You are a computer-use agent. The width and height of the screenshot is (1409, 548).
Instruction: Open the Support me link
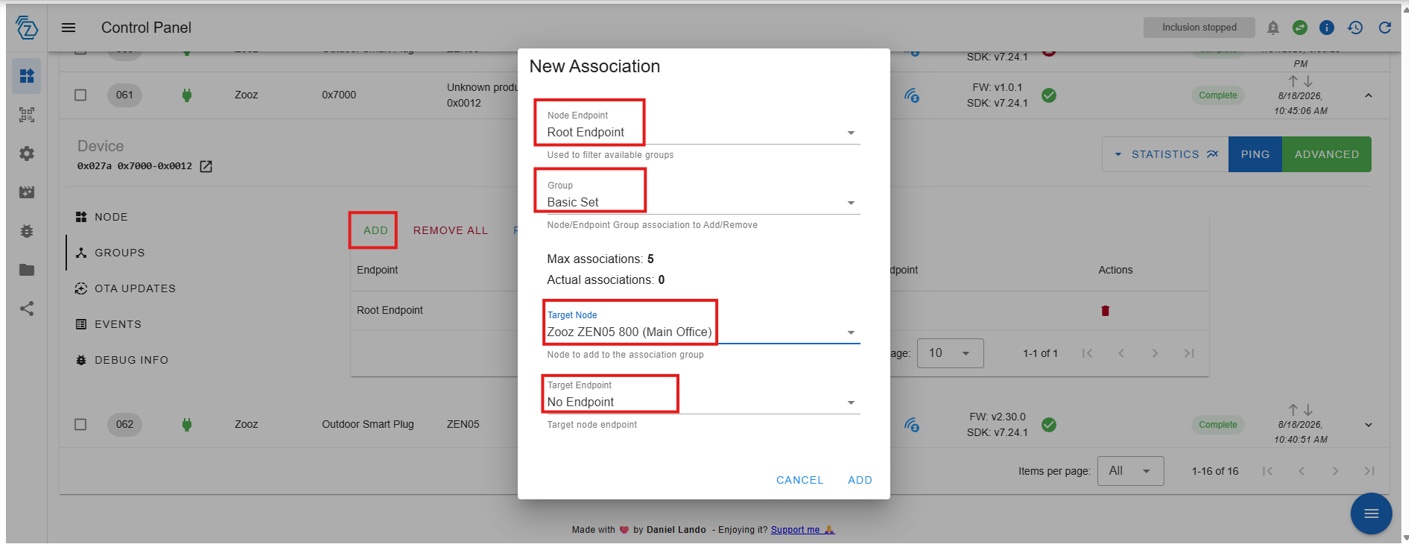[x=802, y=530]
